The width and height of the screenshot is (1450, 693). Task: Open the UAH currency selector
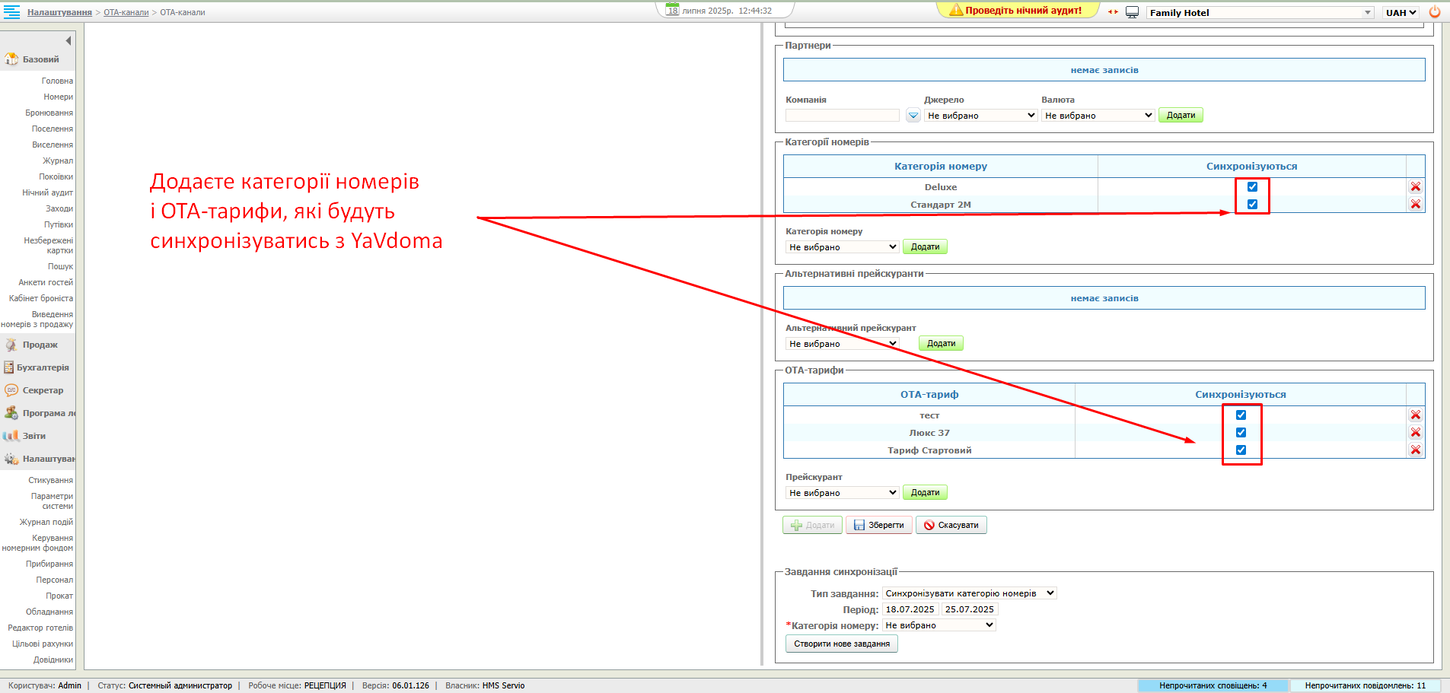point(1401,13)
